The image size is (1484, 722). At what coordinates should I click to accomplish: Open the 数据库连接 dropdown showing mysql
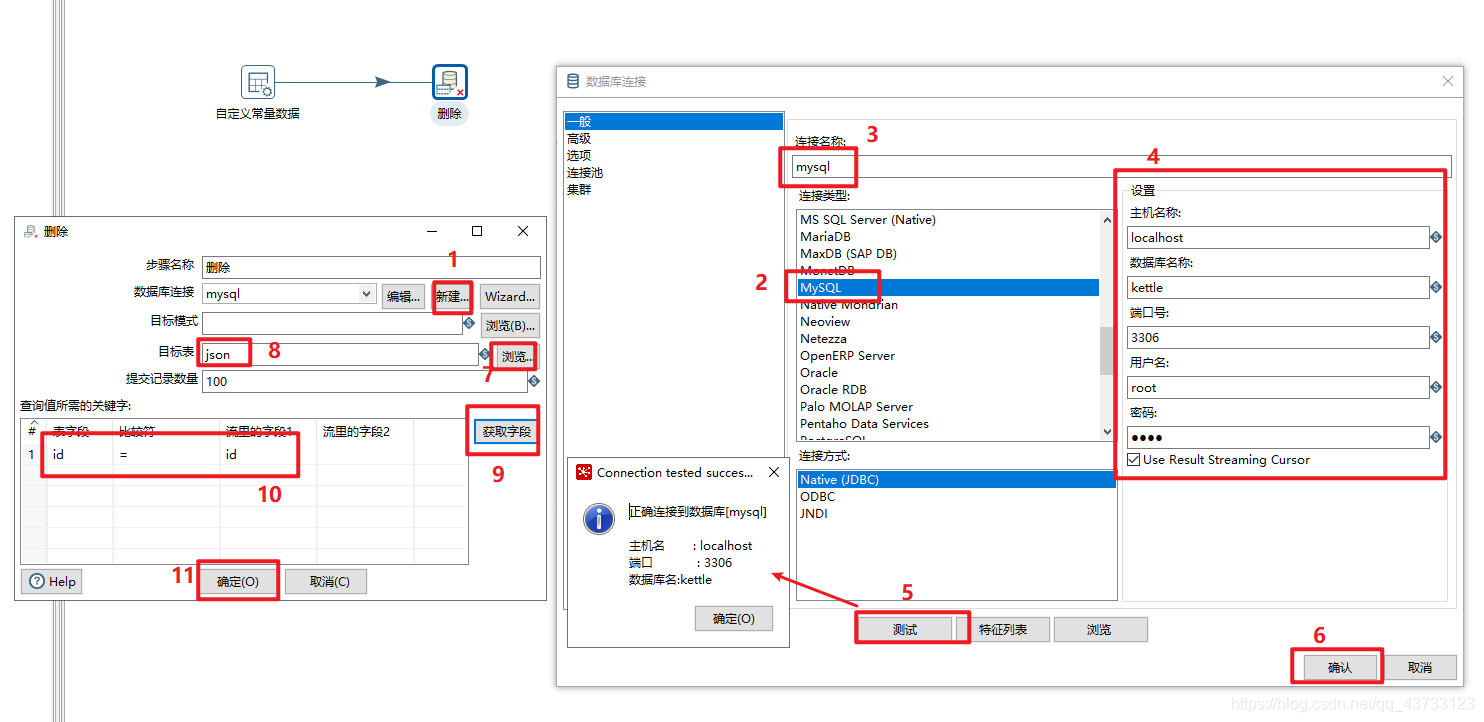tap(366, 294)
